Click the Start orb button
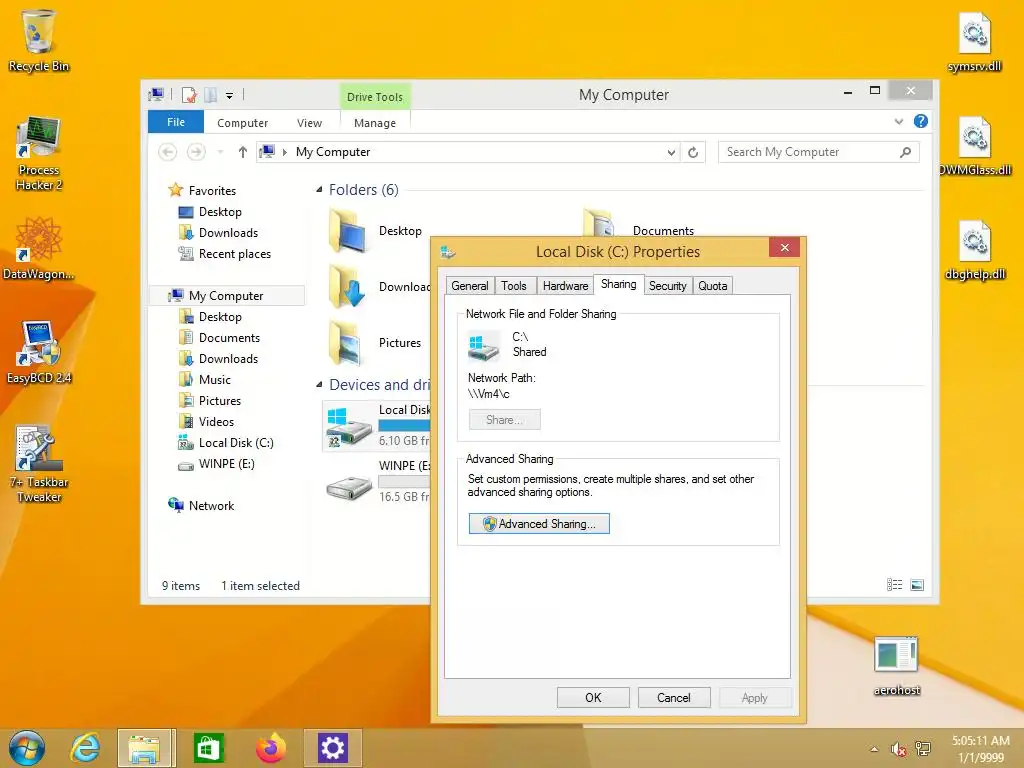 pyautogui.click(x=27, y=748)
